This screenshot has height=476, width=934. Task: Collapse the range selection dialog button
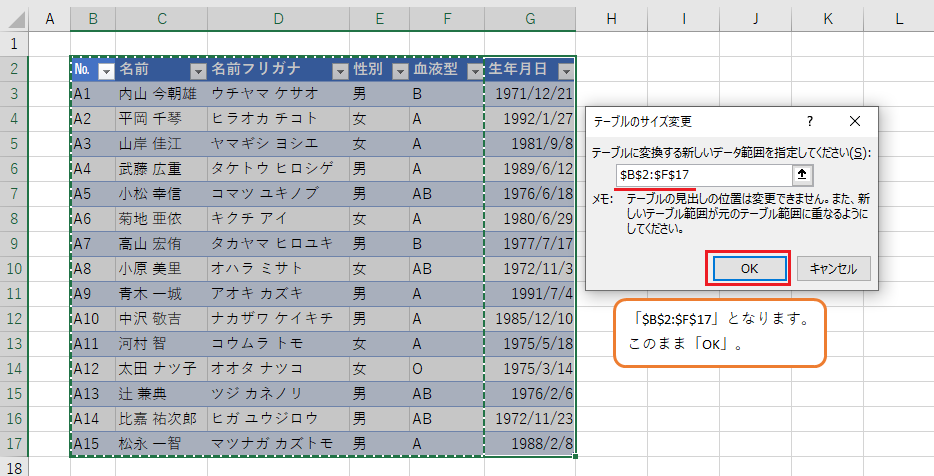click(x=802, y=175)
